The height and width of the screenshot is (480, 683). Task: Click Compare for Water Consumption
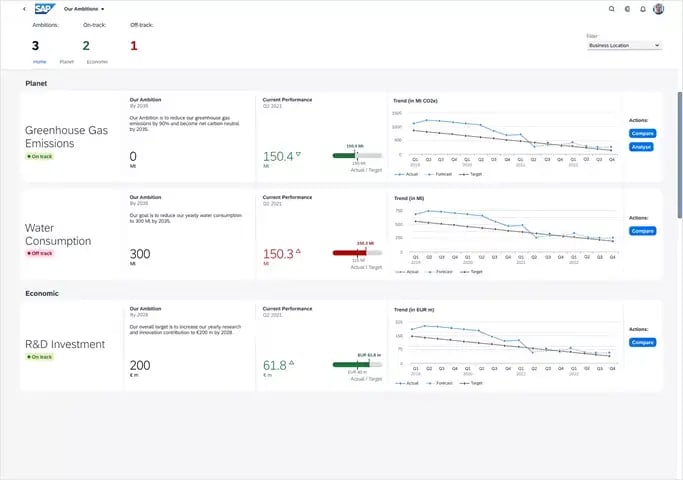642,231
